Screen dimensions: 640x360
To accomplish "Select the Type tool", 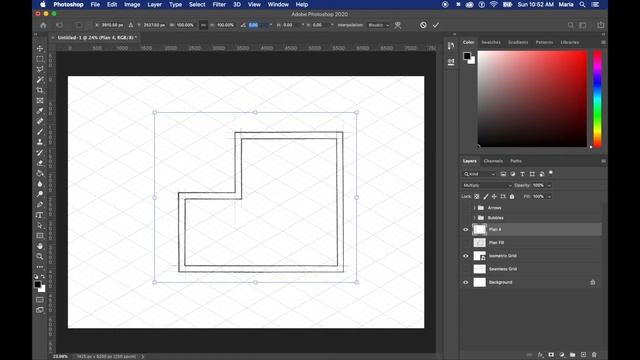I will pyautogui.click(x=40, y=215).
